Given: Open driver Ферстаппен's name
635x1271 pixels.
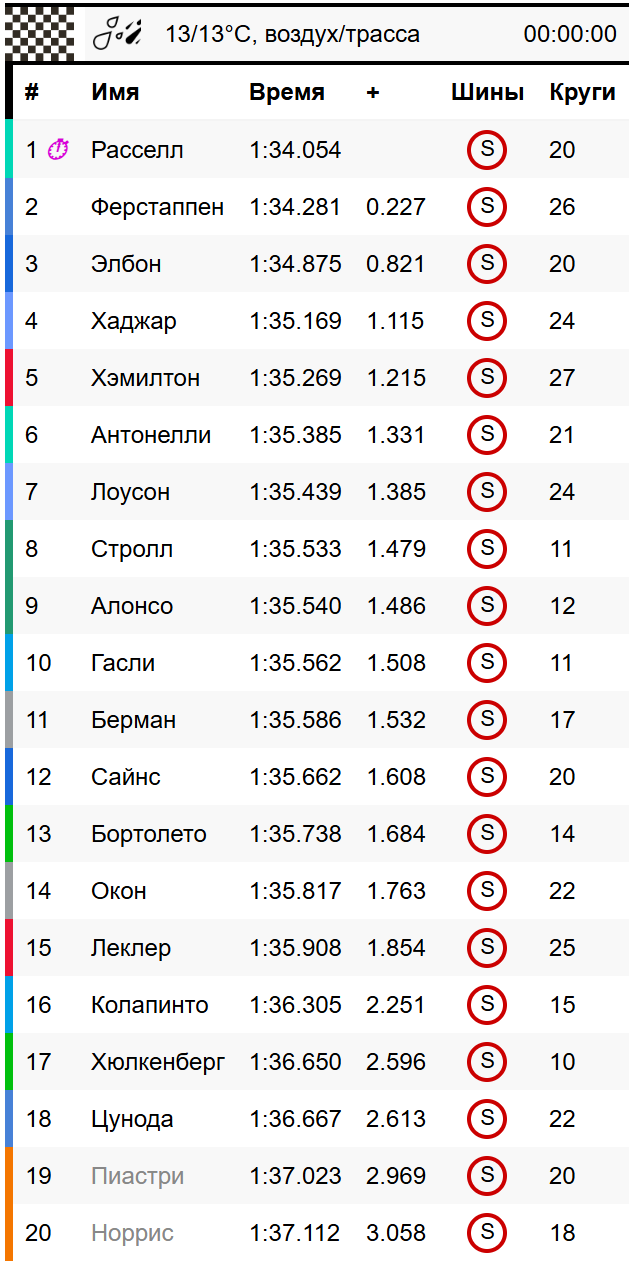Looking at the screenshot, I should point(157,207).
